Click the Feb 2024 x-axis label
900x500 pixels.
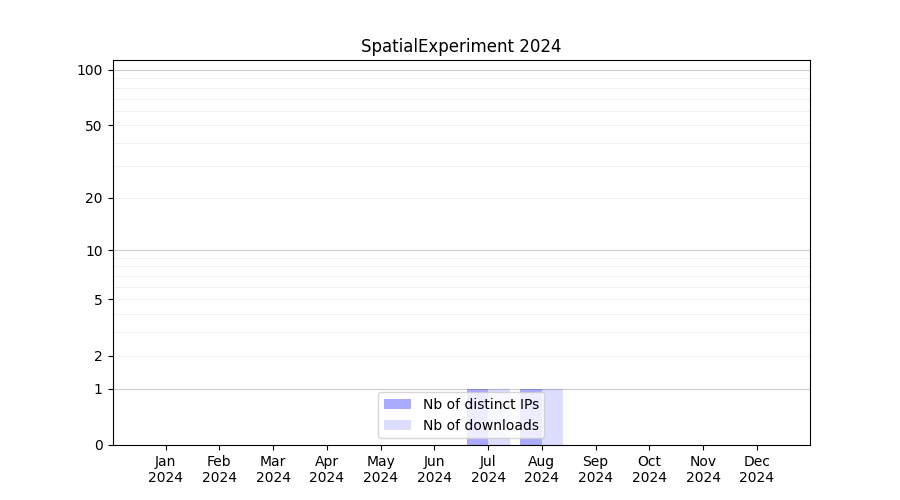[x=219, y=469]
